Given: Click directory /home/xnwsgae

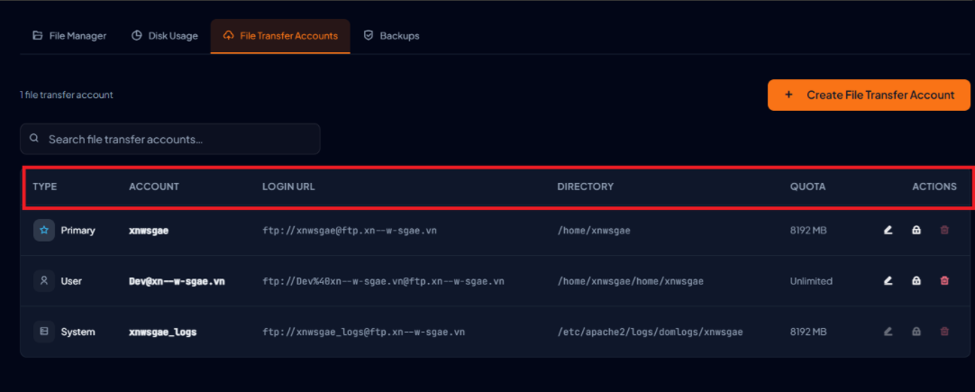Looking at the screenshot, I should 594,231.
